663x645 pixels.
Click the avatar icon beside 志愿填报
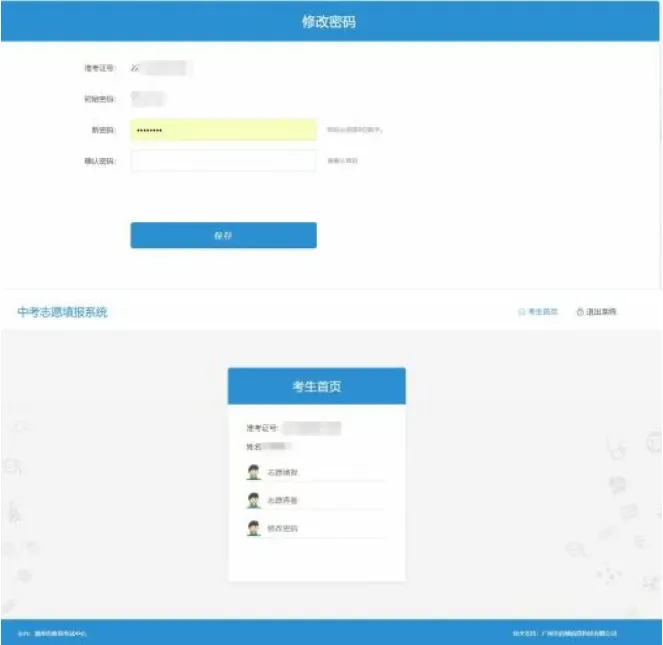(254, 472)
